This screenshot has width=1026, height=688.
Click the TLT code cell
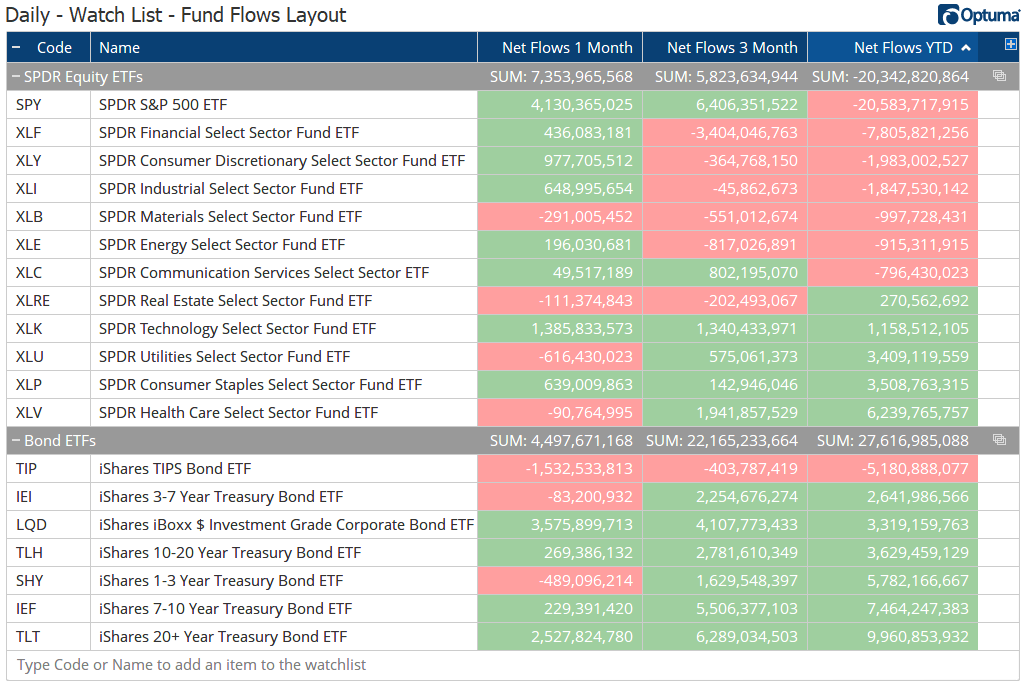(48, 638)
